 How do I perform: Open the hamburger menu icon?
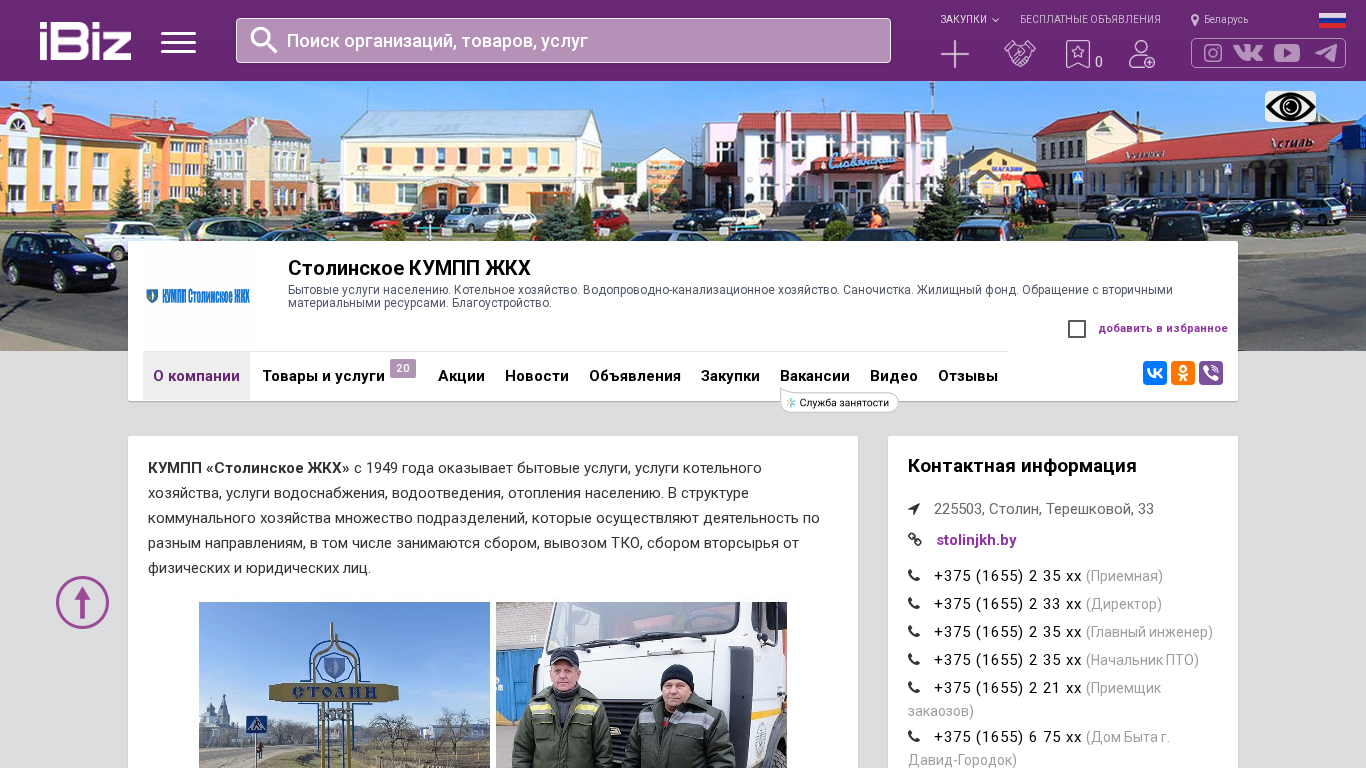tap(178, 42)
